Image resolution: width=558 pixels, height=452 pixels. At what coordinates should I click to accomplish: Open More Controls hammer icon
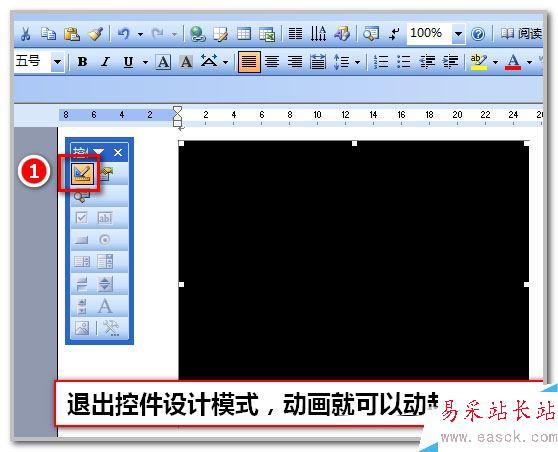pos(111,328)
